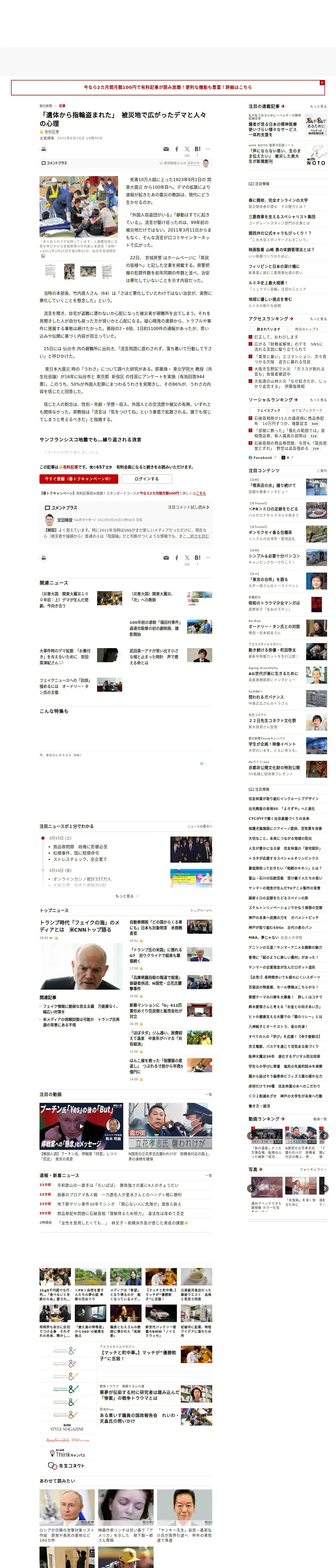The width and height of the screenshot is (336, 1568).
Task: Click もっと見る beside 注目の連載記事
Action: point(318,107)
